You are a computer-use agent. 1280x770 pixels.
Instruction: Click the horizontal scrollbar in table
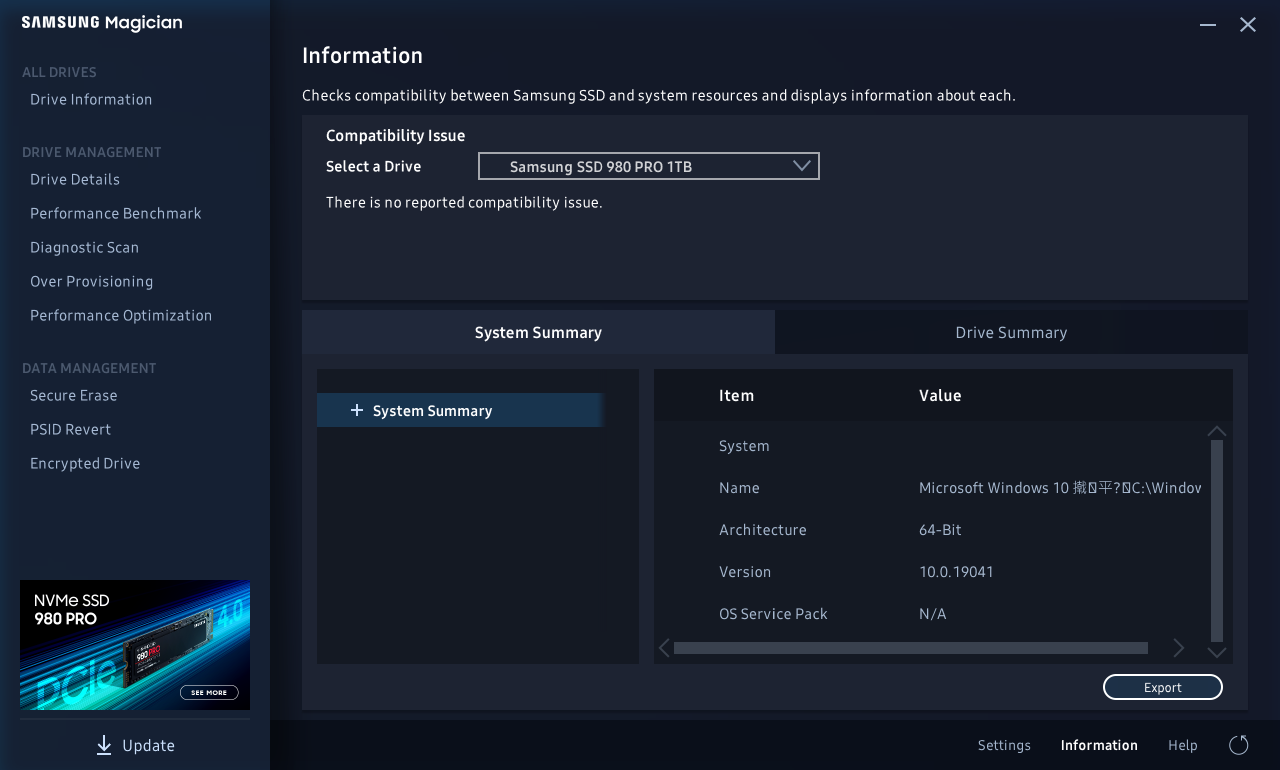click(x=910, y=648)
